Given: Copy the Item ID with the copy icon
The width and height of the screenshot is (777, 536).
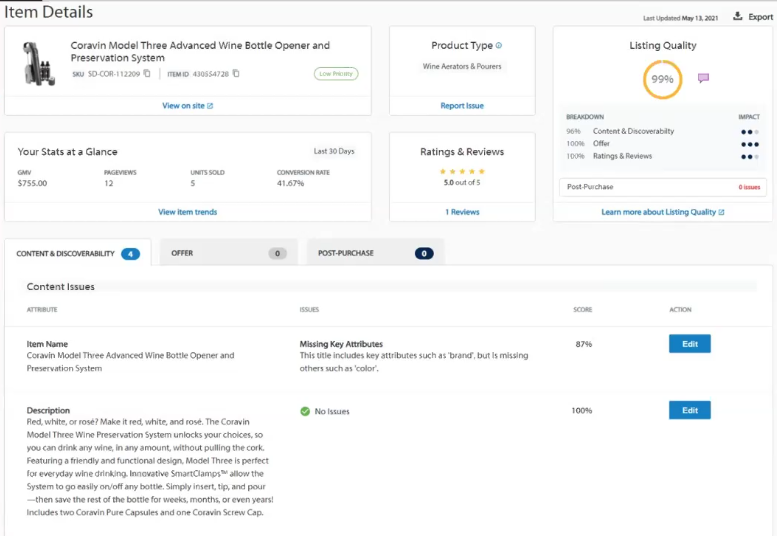Looking at the screenshot, I should point(236,73).
